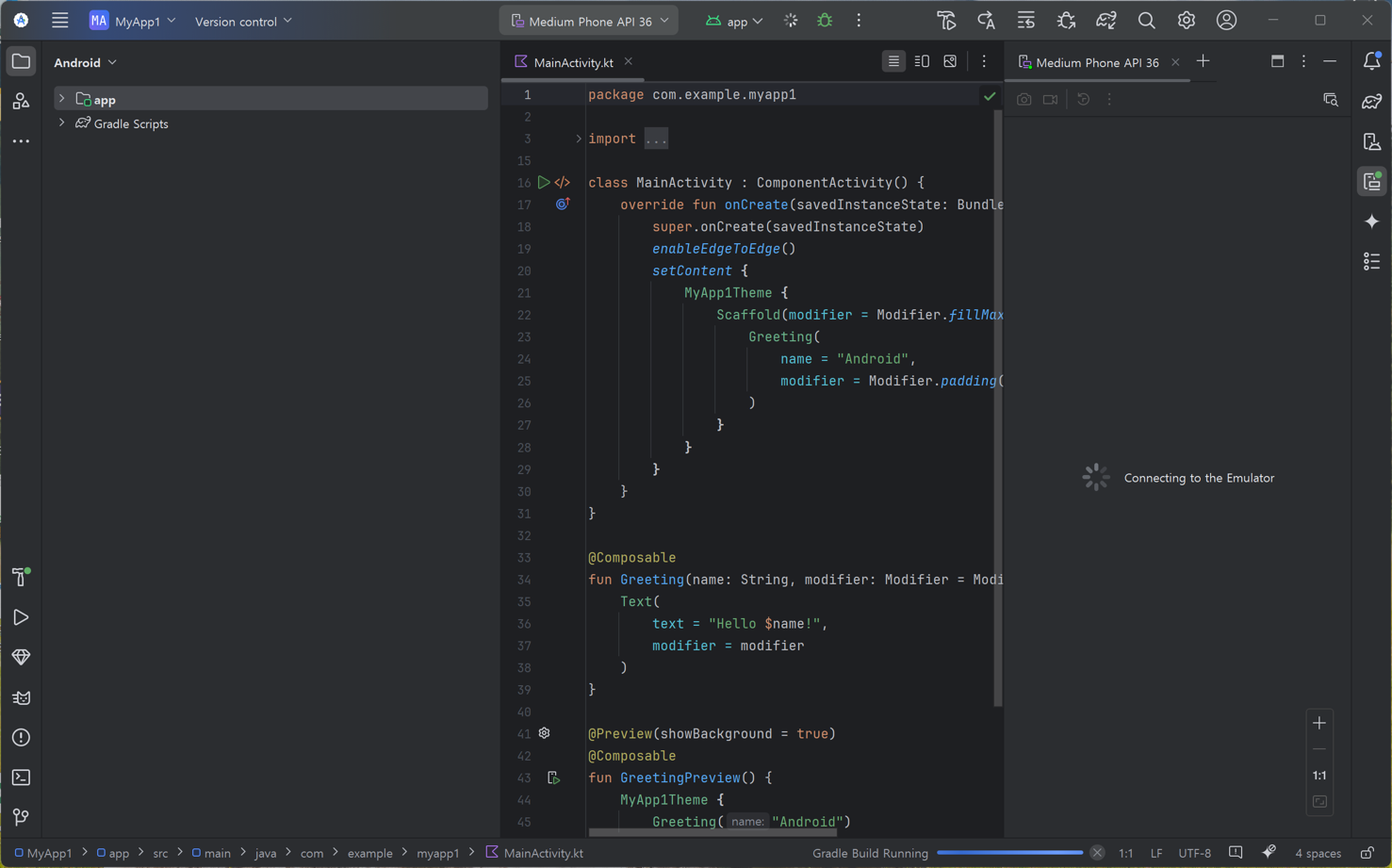Screen dimensions: 1392x868
Task: Open the Device Manager tool window
Action: [x=1372, y=141]
